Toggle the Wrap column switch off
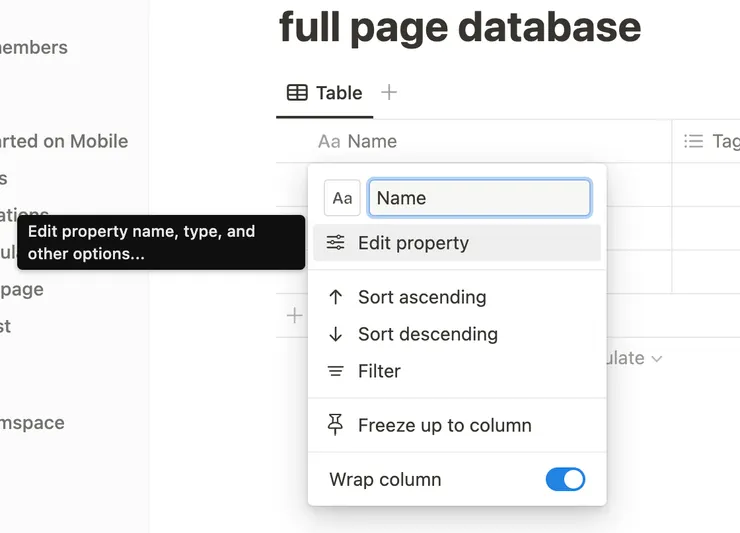The image size is (740, 533). pos(565,479)
